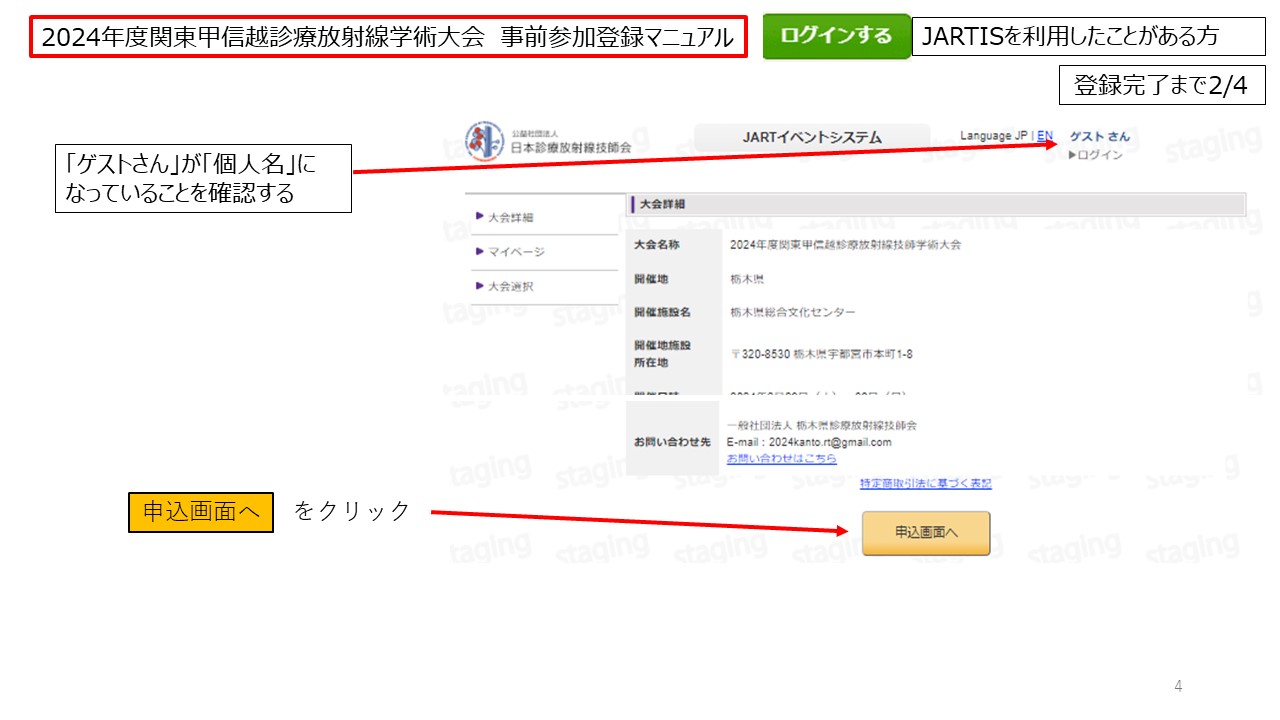This screenshot has width=1280, height=720.
Task: Click the 大会詳細 section heading bar
Action: [936, 204]
